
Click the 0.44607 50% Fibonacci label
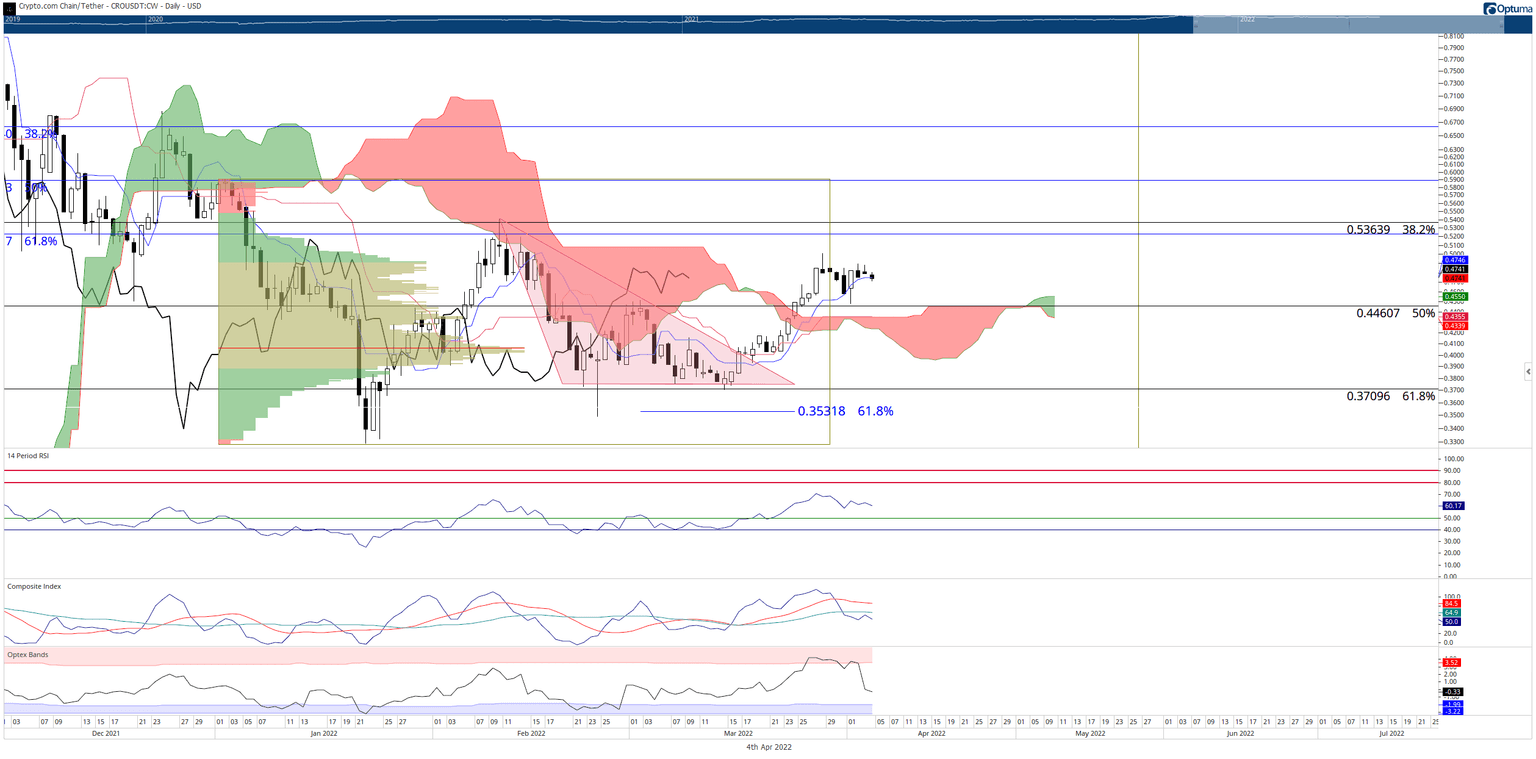click(1396, 313)
